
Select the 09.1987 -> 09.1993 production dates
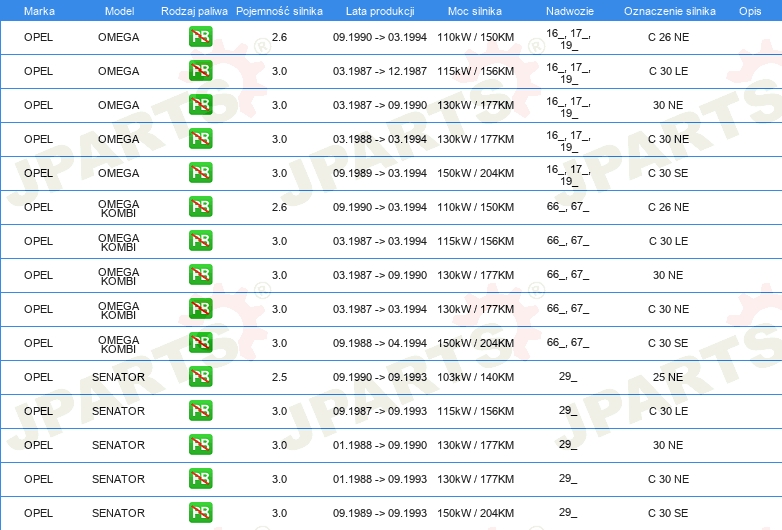[x=380, y=411]
